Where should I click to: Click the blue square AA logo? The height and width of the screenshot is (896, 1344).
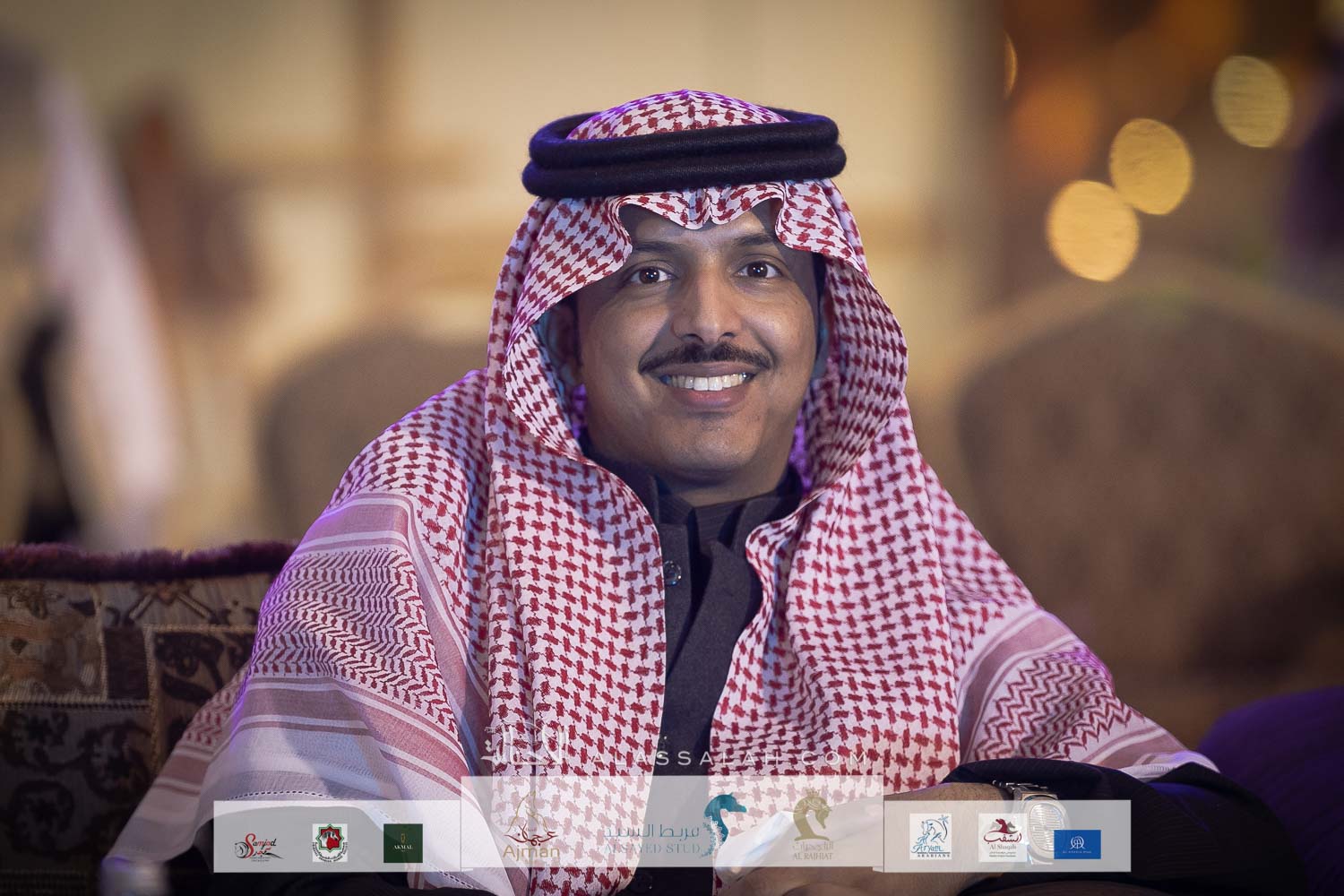(x=1078, y=844)
